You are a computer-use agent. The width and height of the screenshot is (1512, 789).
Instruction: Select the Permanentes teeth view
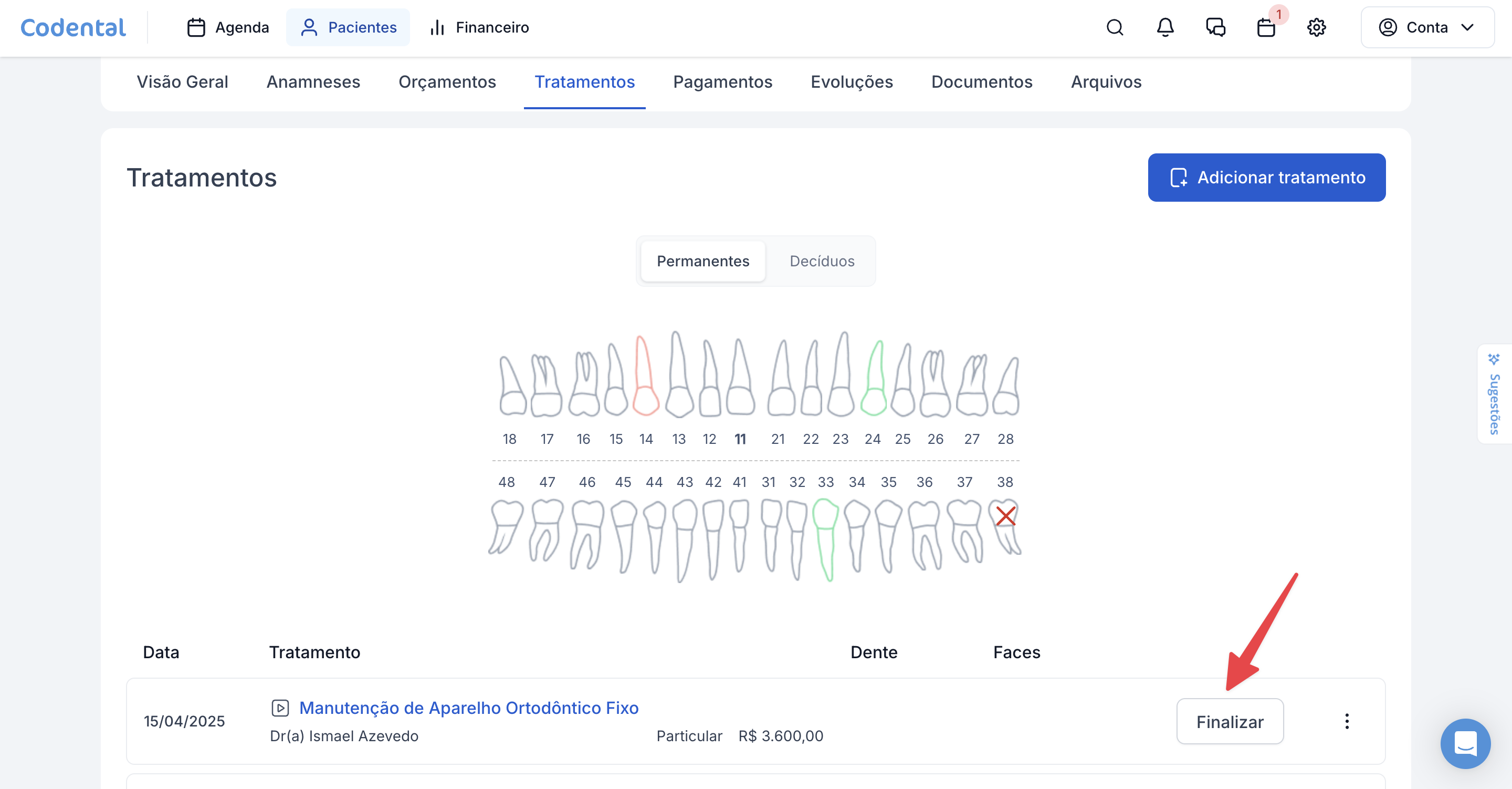[702, 262]
